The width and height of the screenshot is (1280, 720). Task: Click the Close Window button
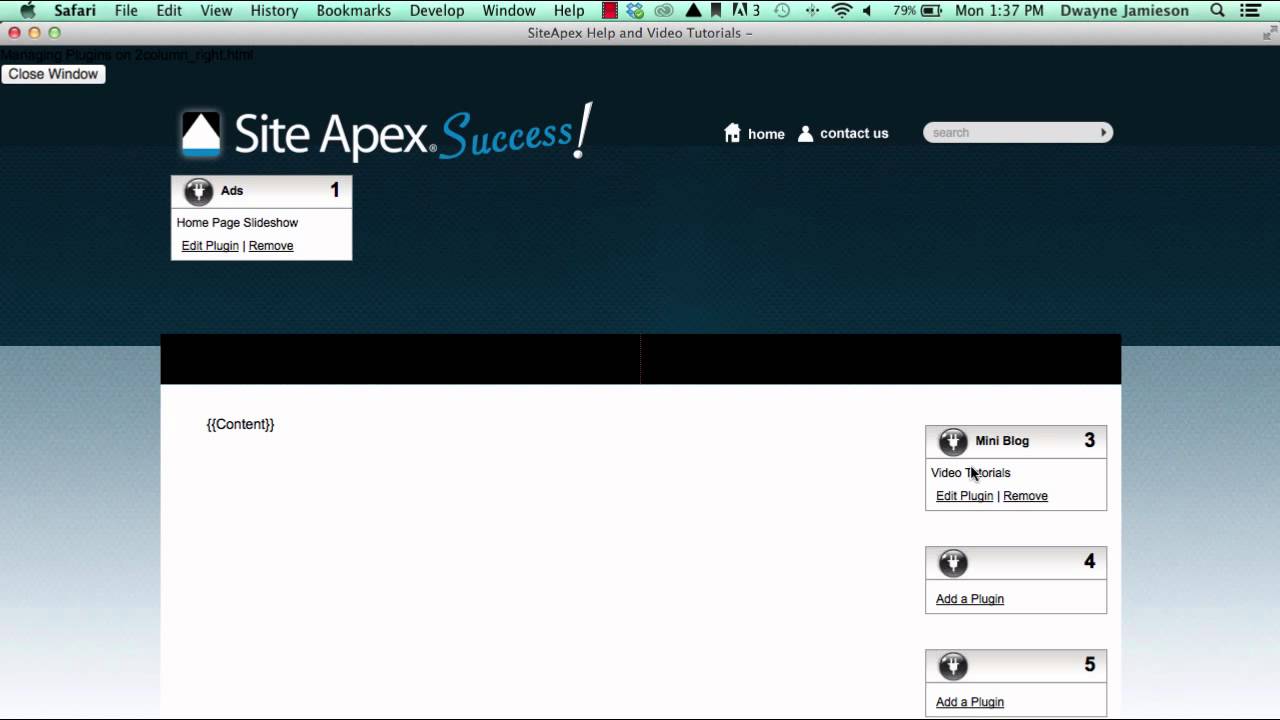[53, 74]
